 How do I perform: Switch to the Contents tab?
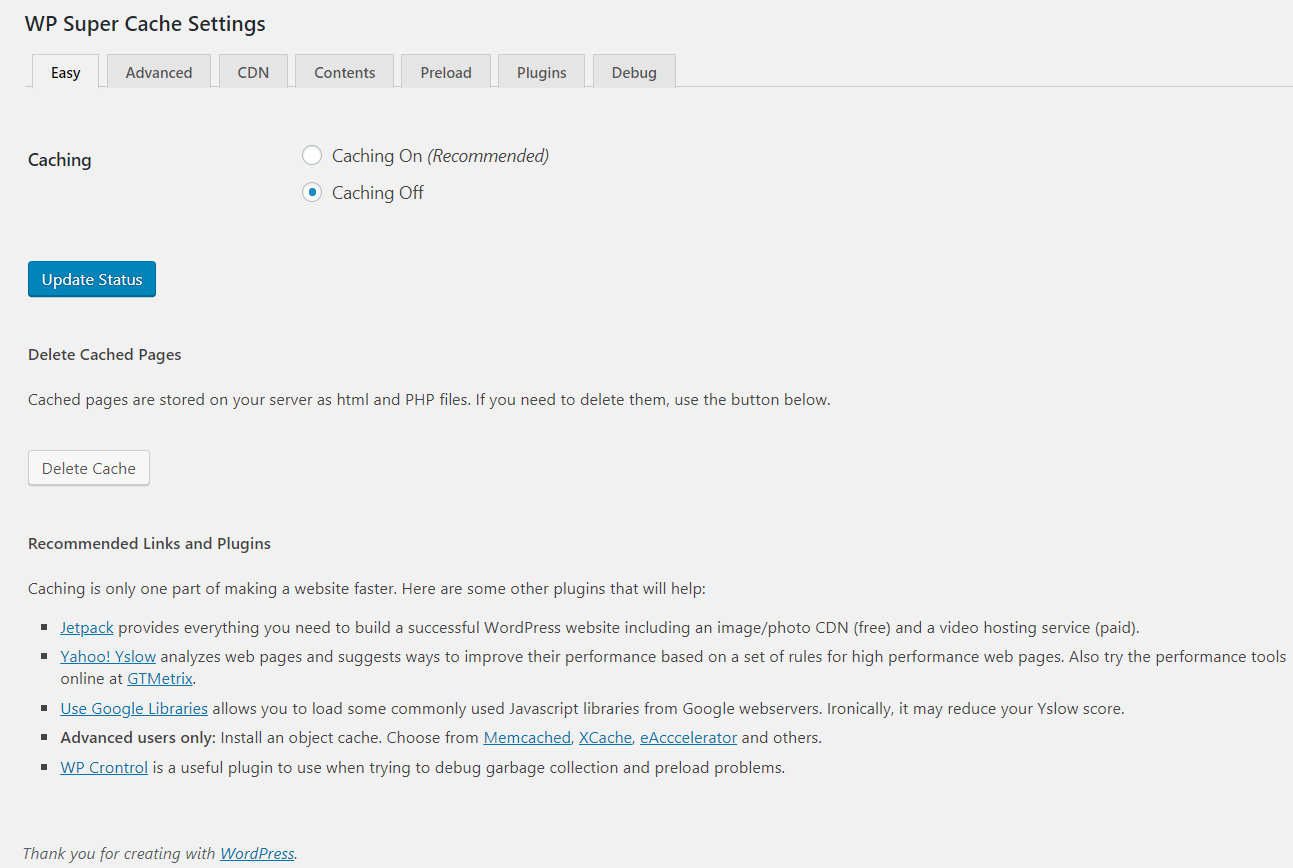(x=344, y=71)
